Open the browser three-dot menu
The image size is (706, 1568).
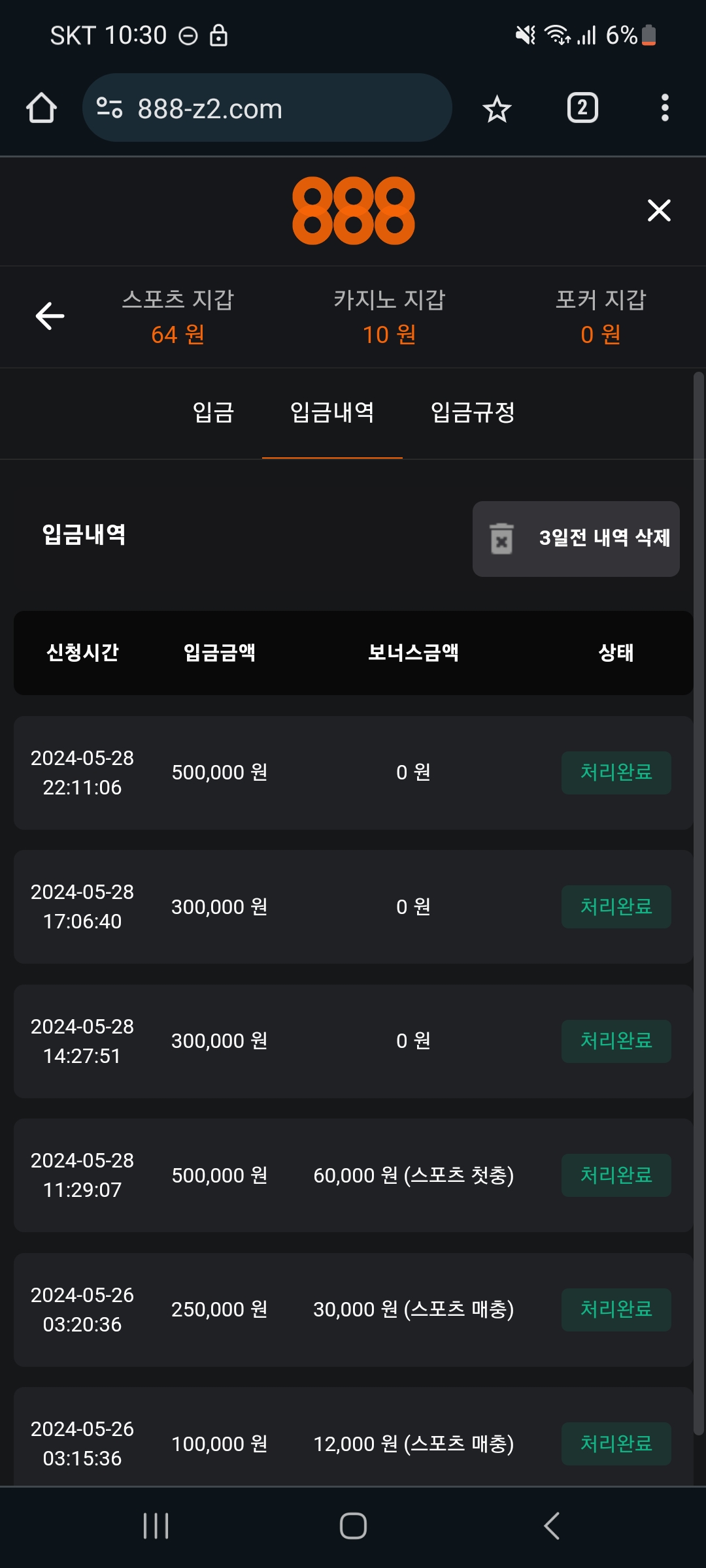(665, 108)
